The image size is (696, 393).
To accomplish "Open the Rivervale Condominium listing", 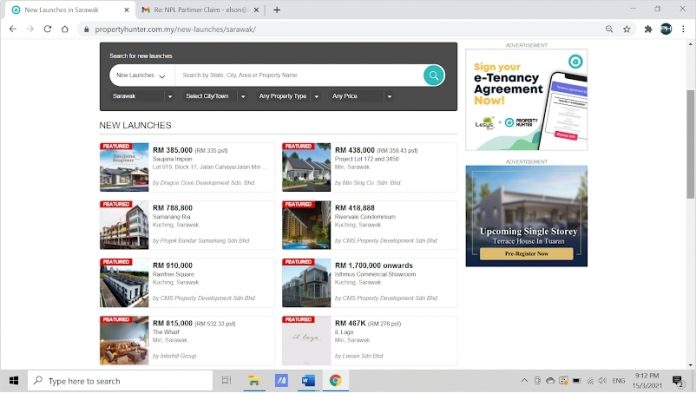I will [365, 217].
